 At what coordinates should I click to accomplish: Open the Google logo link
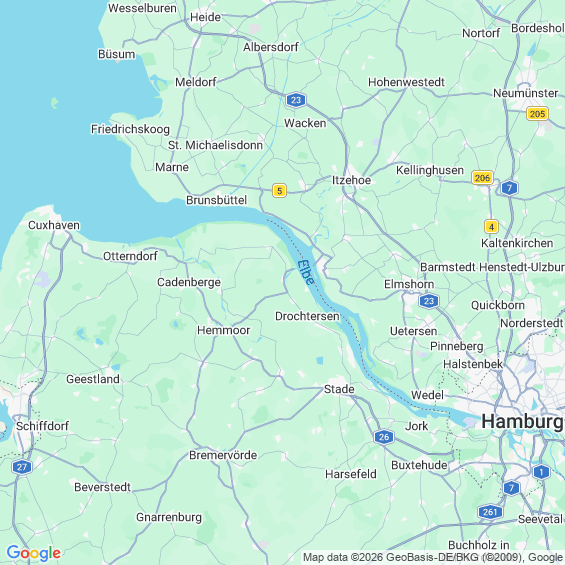click(x=34, y=553)
